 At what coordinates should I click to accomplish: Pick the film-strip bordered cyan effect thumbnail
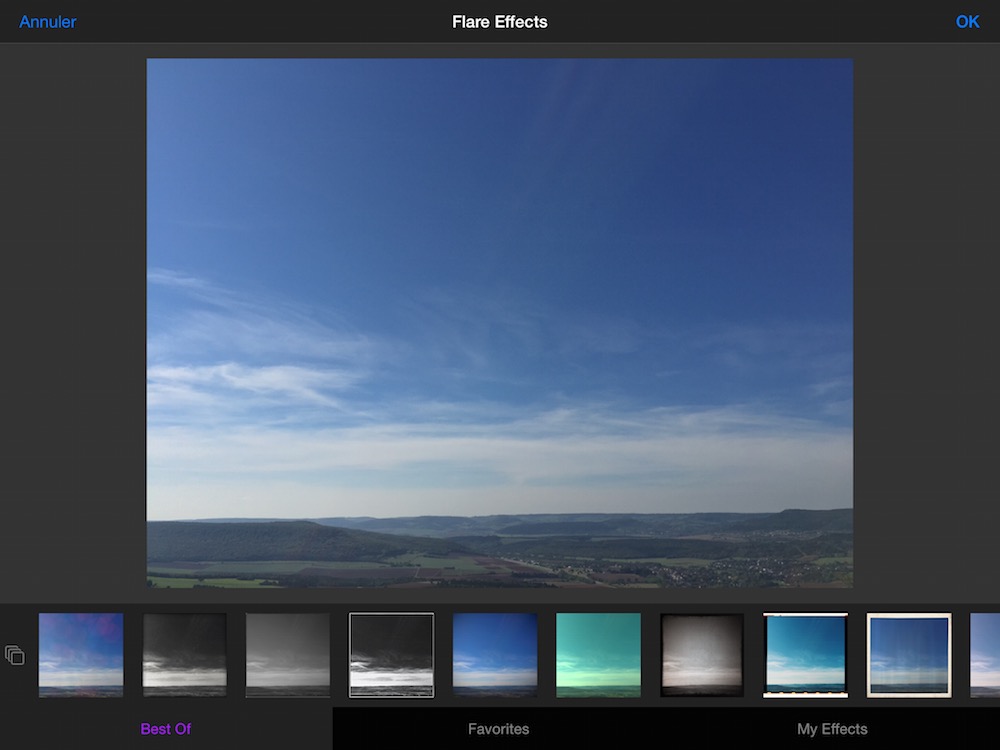coord(805,655)
